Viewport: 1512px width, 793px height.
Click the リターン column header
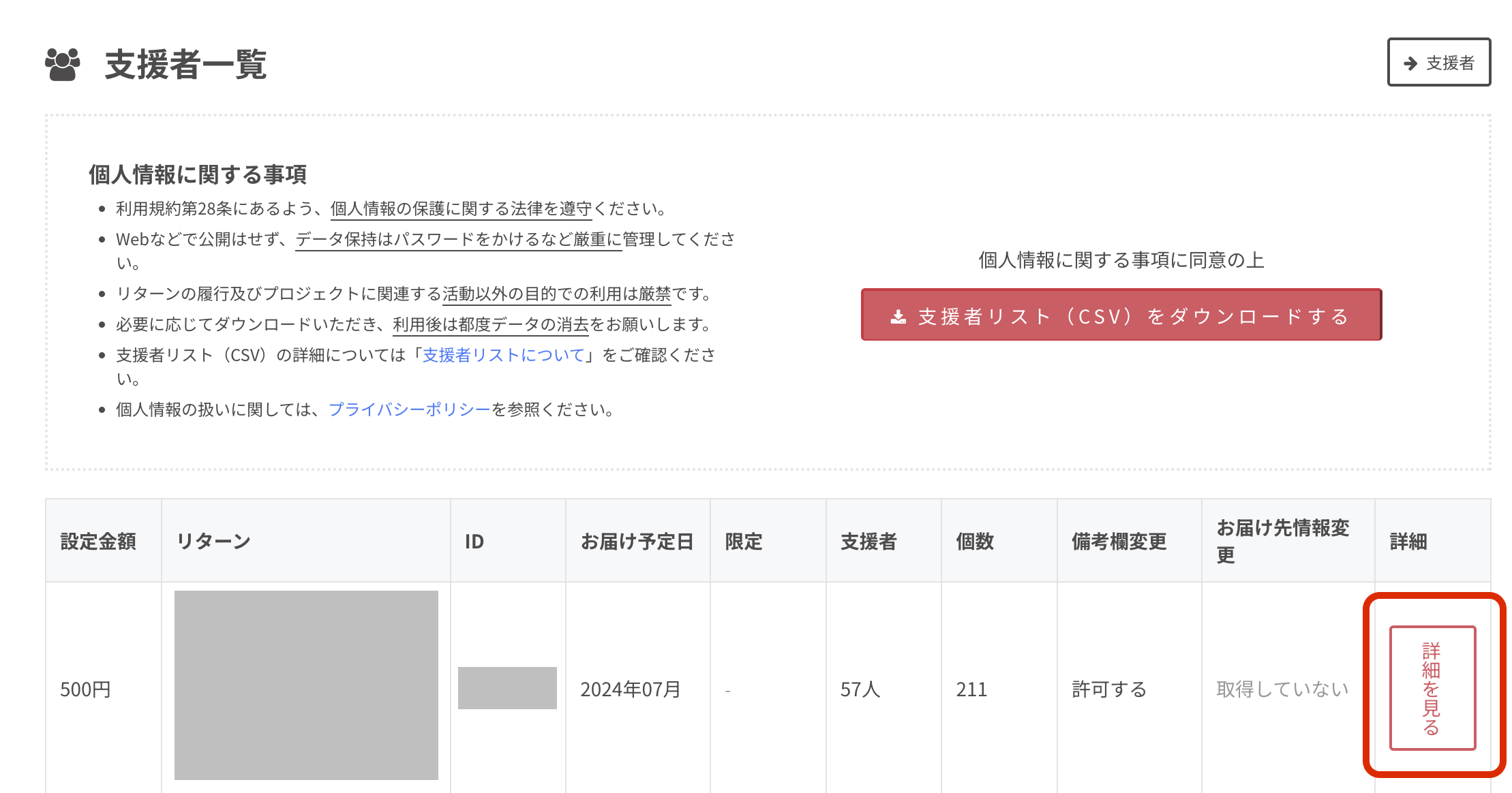point(214,542)
